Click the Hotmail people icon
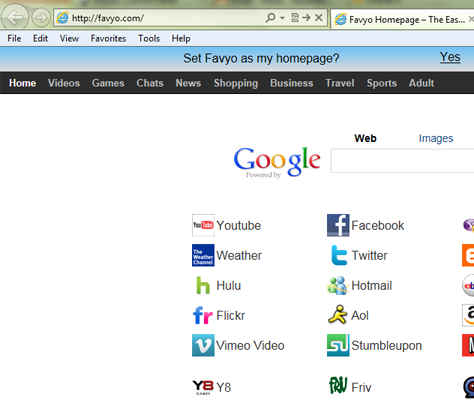The height and width of the screenshot is (400, 474). click(x=338, y=285)
